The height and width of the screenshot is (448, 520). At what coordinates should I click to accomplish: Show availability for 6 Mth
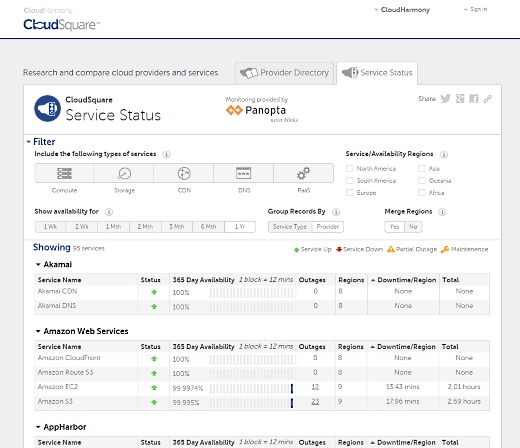click(x=208, y=227)
